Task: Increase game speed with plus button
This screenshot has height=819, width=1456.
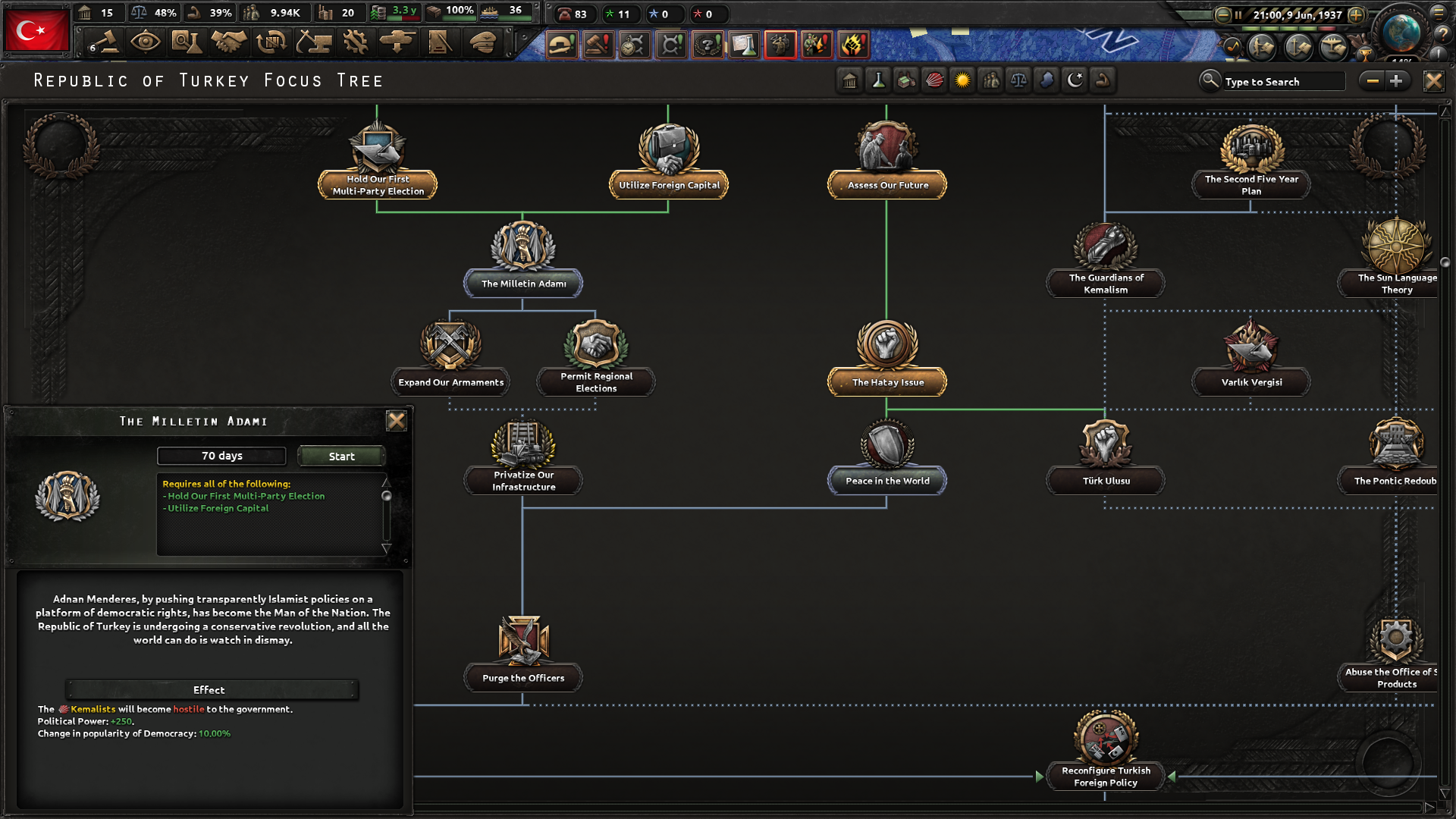Action: (x=1357, y=14)
